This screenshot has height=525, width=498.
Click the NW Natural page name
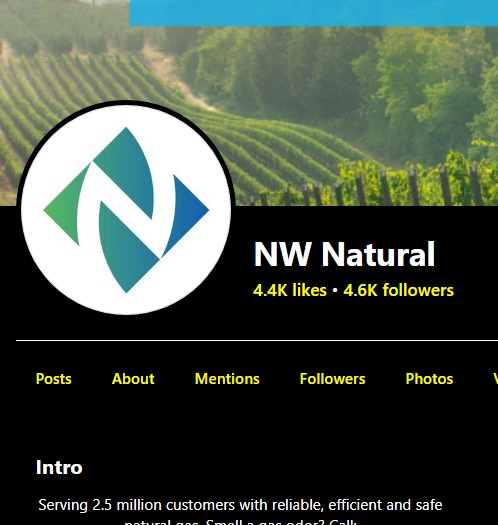click(x=344, y=254)
